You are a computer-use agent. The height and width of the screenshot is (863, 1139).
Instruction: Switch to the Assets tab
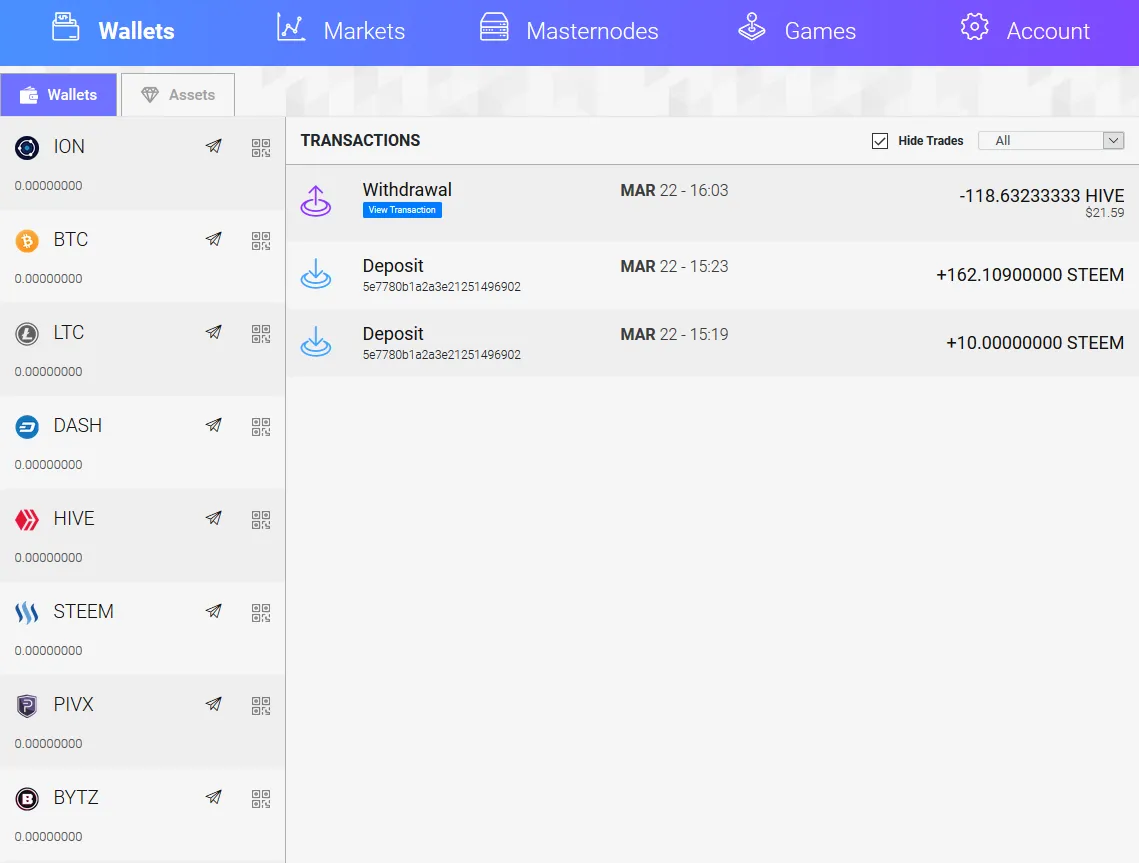point(178,94)
